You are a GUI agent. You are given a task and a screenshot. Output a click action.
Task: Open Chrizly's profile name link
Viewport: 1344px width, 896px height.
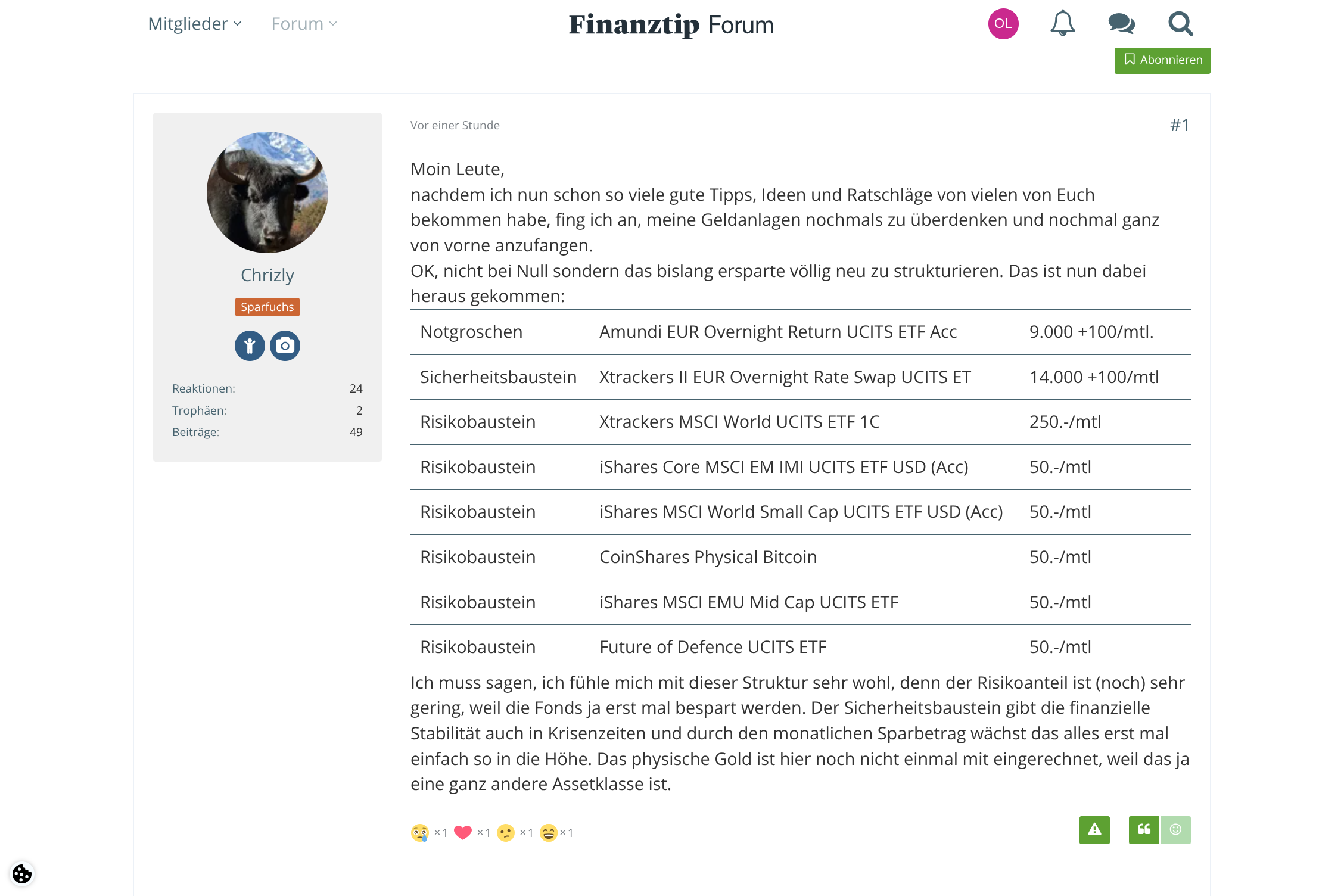click(267, 275)
